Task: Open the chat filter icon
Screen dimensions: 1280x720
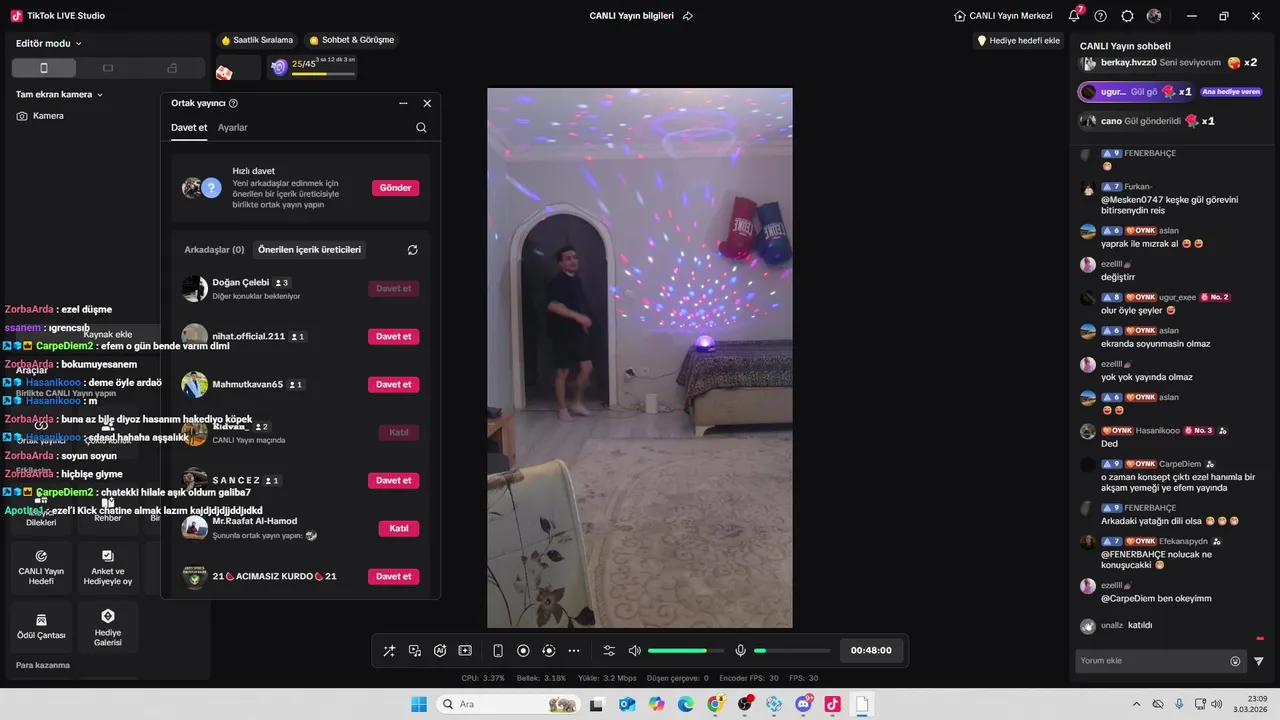Action: pos(1259,661)
